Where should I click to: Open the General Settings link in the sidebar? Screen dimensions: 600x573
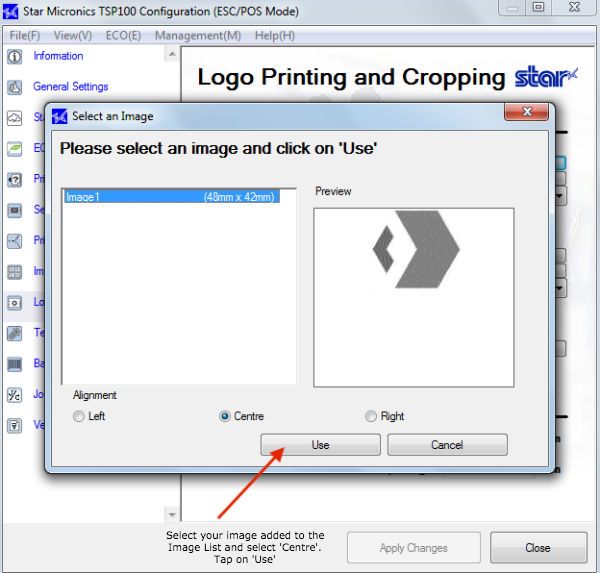(71, 87)
